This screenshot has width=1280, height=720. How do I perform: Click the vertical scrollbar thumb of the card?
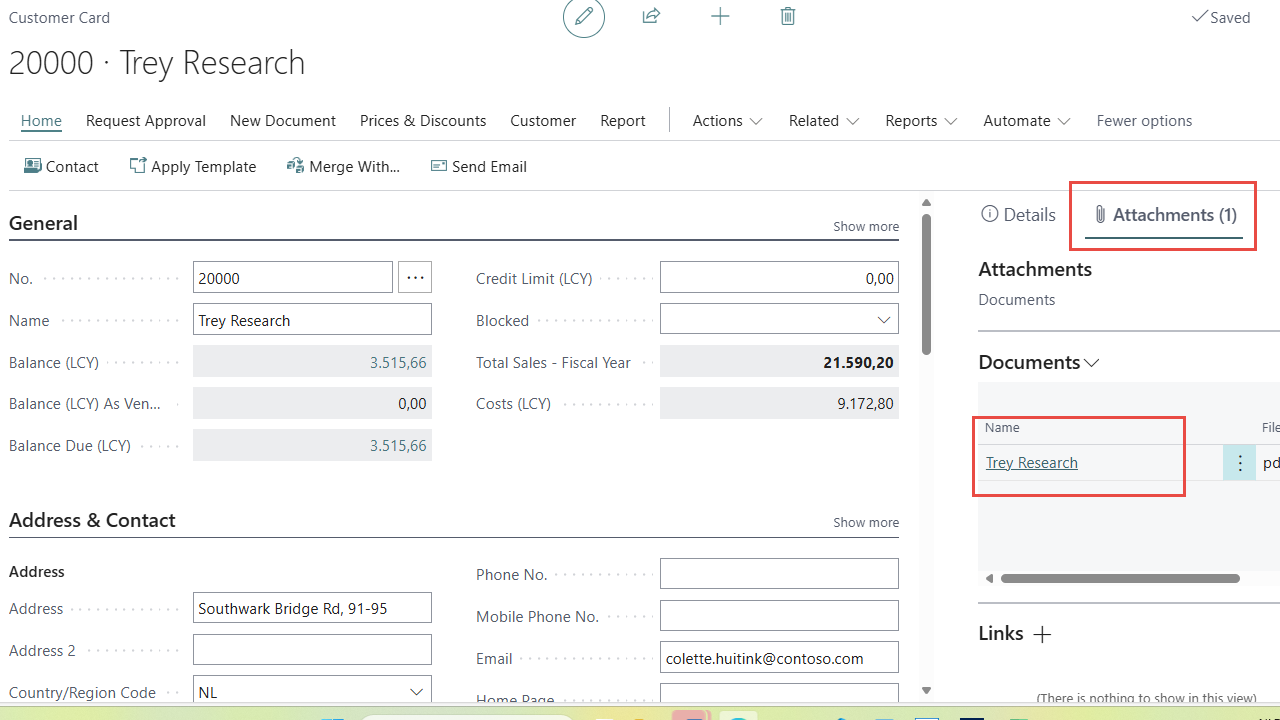coord(926,284)
